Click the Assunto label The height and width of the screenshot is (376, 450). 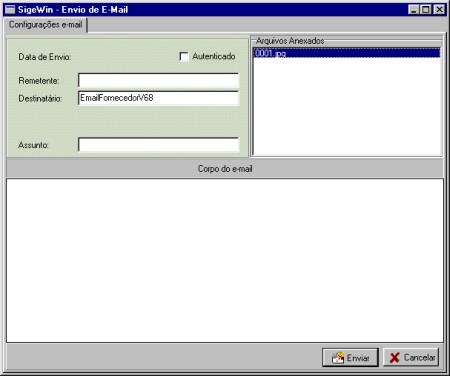(33, 145)
